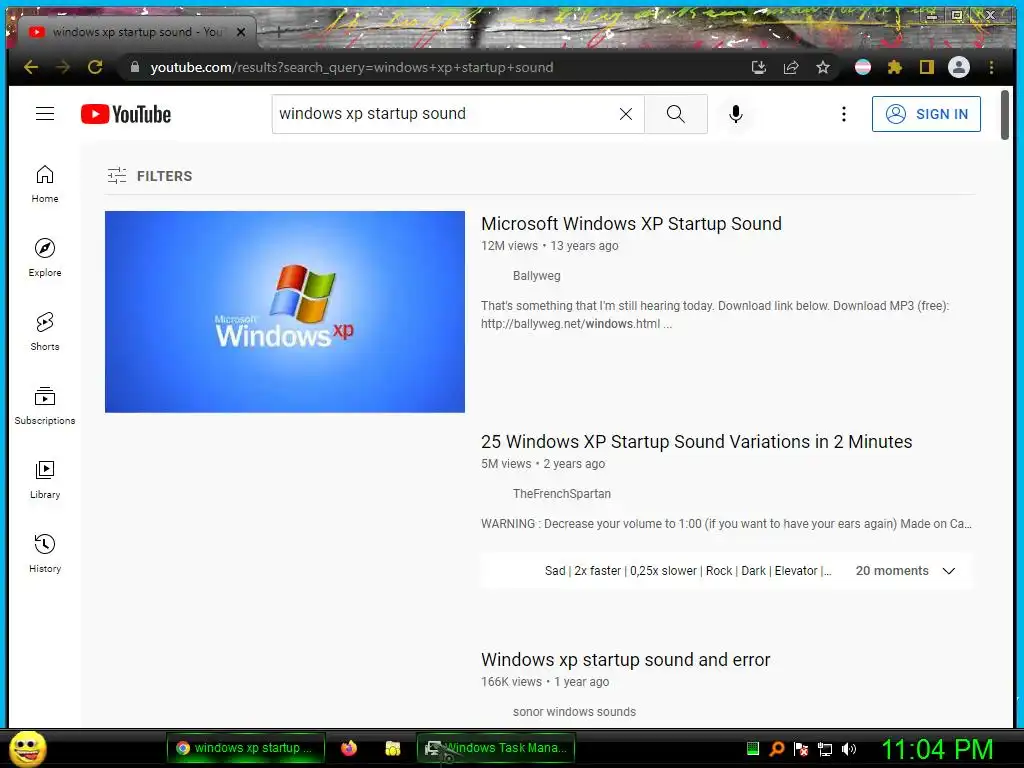Click the SIGN IN button
Viewport: 1024px width, 768px height.
(926, 114)
